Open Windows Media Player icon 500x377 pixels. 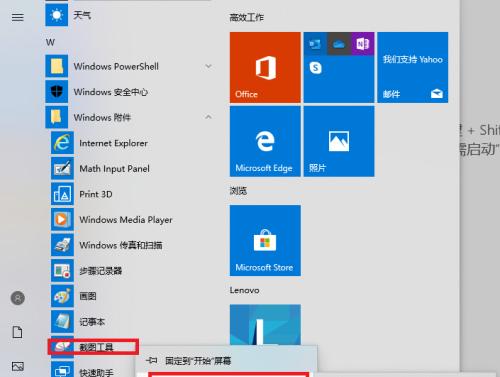[62, 219]
